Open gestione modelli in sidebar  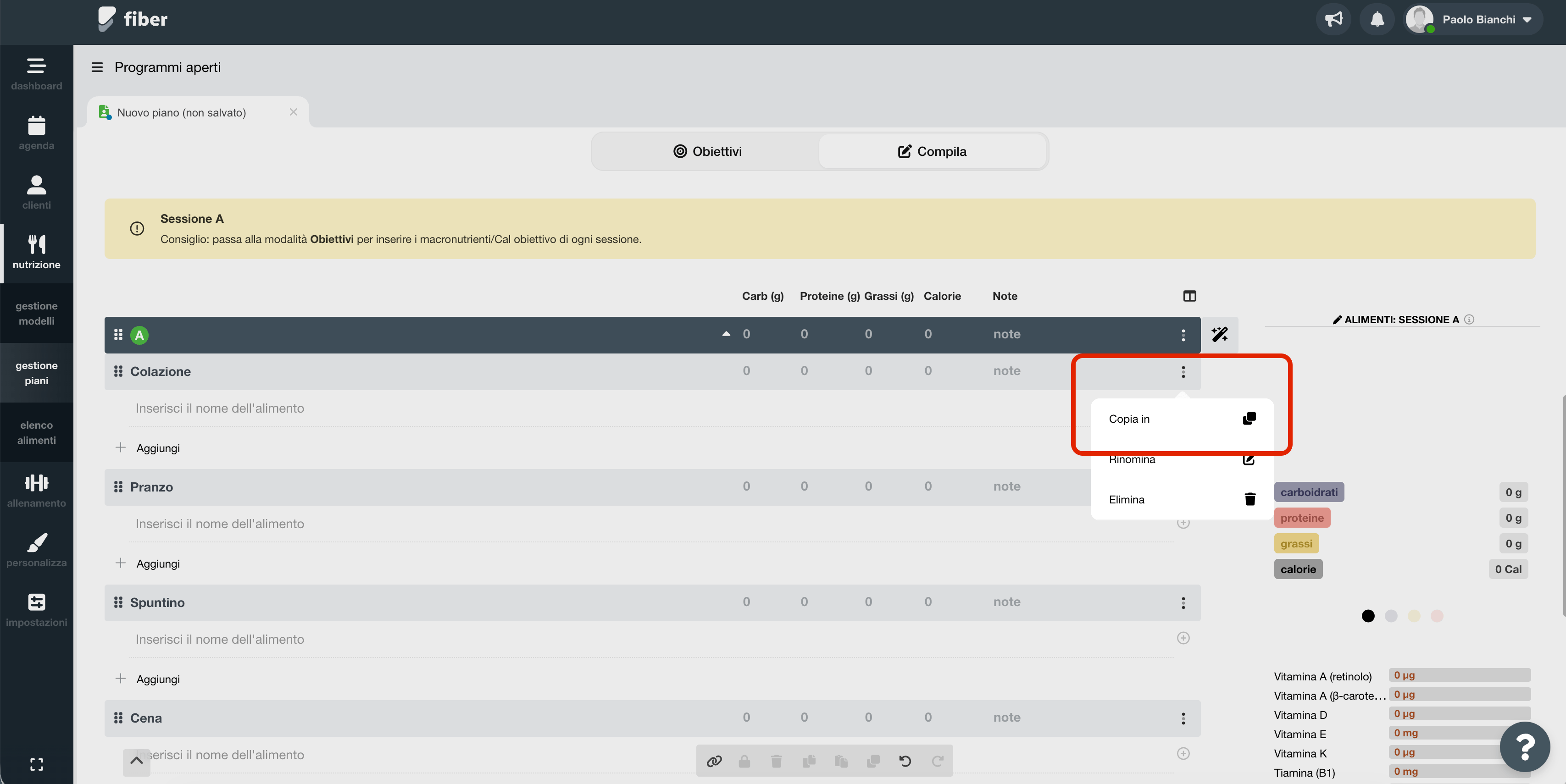37,314
